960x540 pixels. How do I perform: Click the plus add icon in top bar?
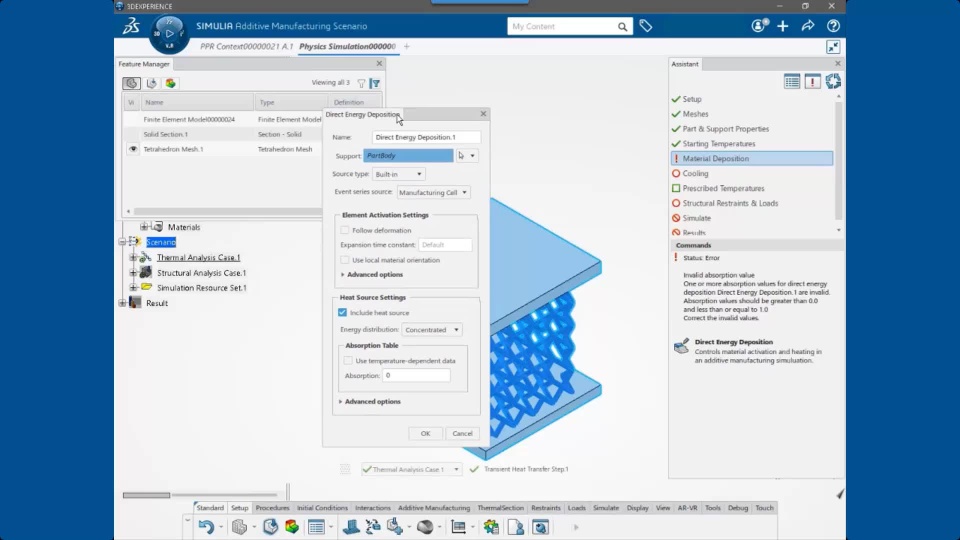tap(782, 26)
